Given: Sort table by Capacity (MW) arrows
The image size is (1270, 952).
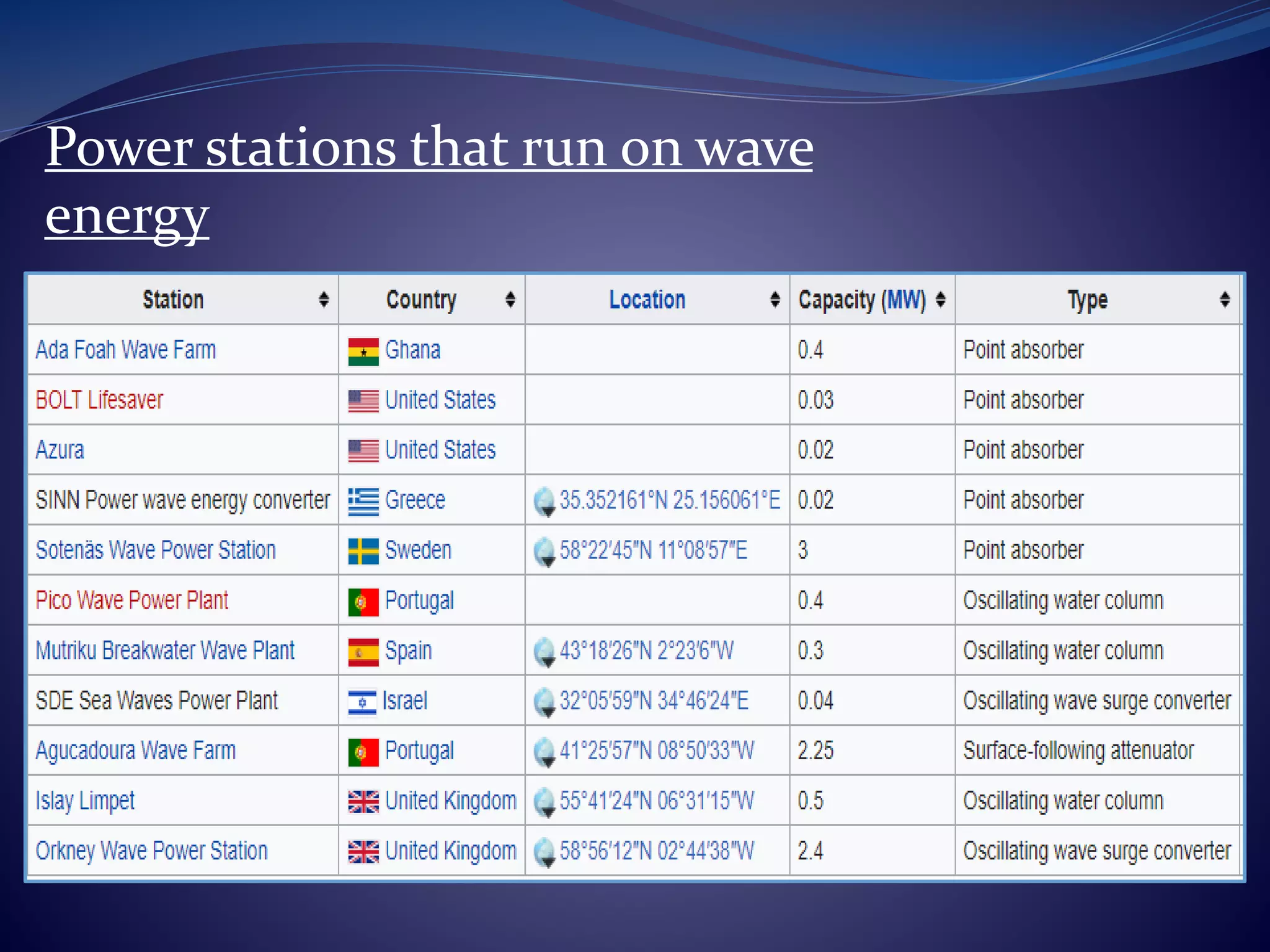Looking at the screenshot, I should [x=941, y=300].
